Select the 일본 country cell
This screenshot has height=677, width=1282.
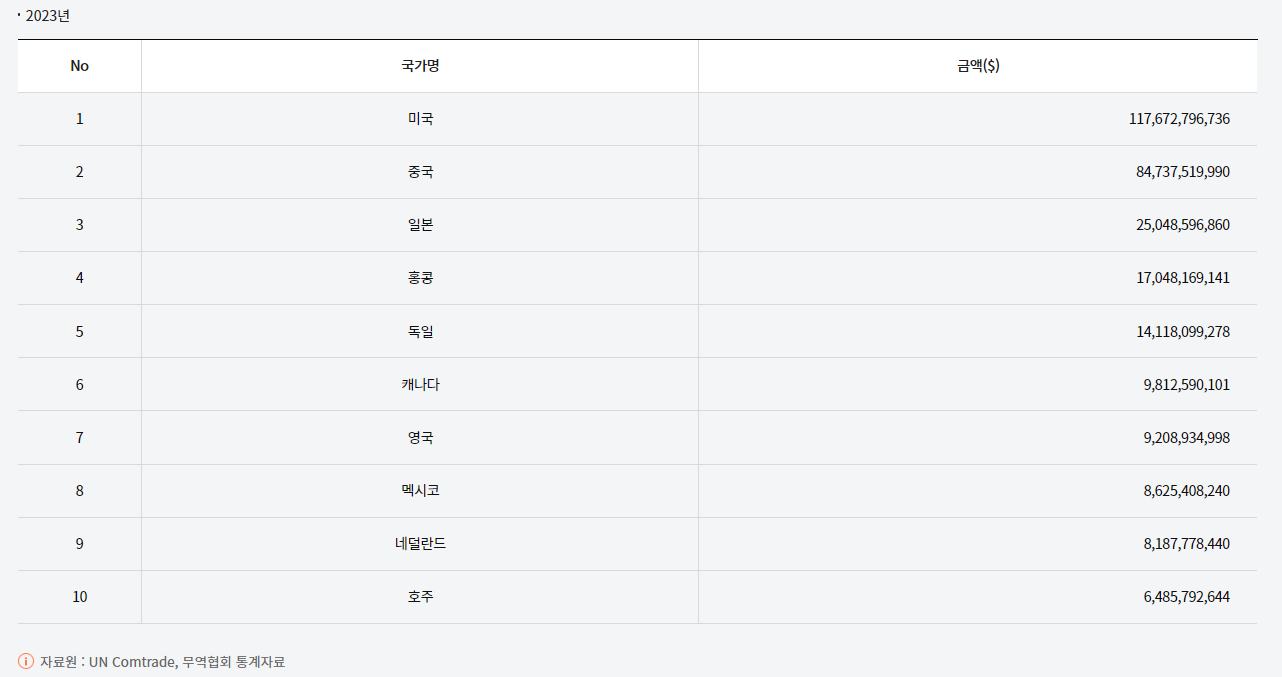[x=420, y=225]
